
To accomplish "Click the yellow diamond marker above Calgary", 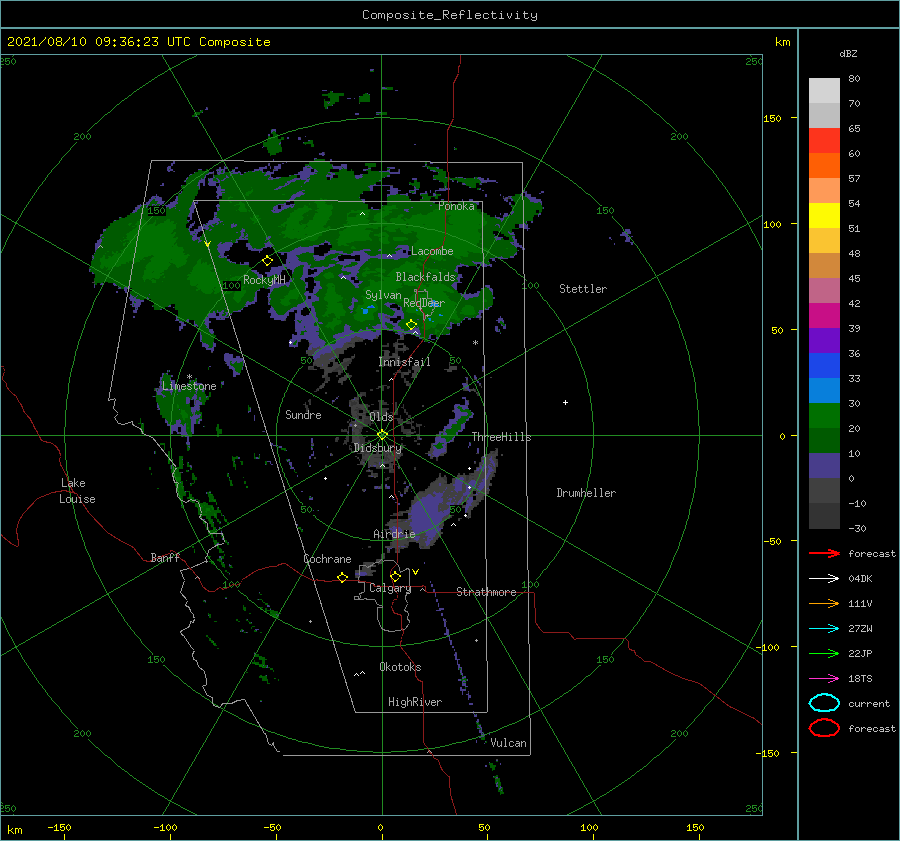I will tap(395, 576).
